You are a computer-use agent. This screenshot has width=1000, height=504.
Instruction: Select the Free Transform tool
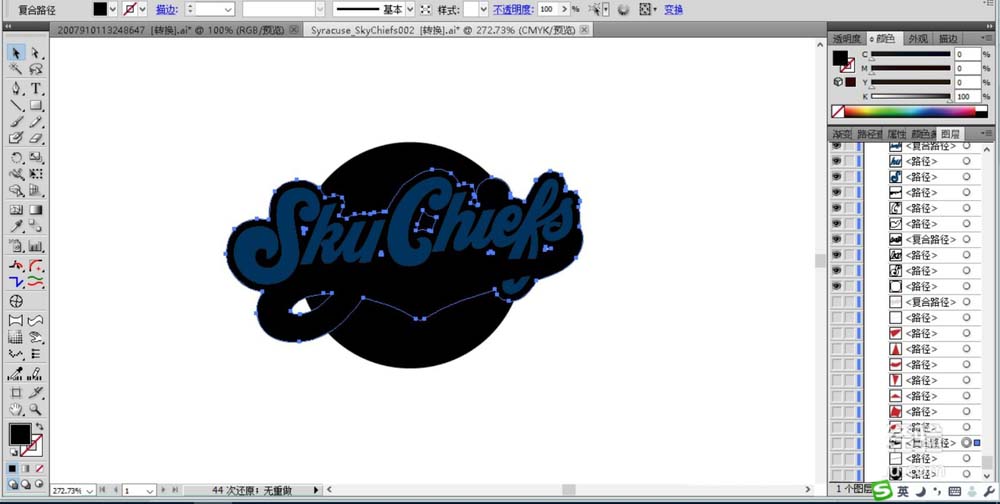[x=36, y=174]
